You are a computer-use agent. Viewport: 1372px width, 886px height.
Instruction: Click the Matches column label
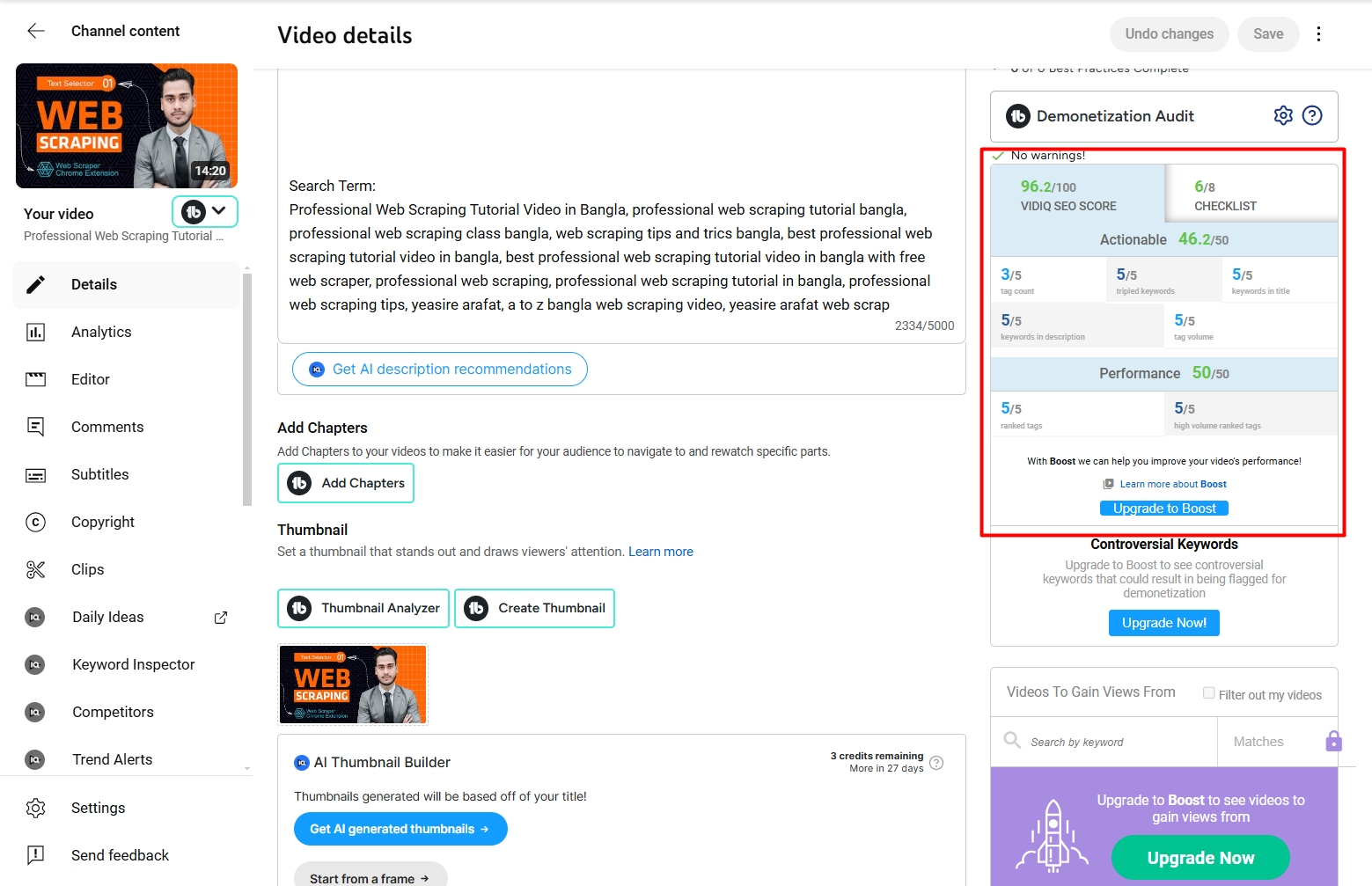(1258, 742)
